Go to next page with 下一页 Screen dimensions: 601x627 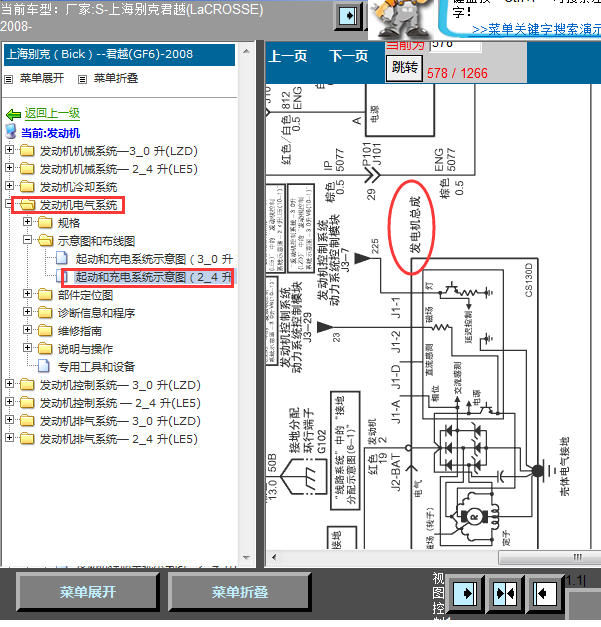(349, 56)
